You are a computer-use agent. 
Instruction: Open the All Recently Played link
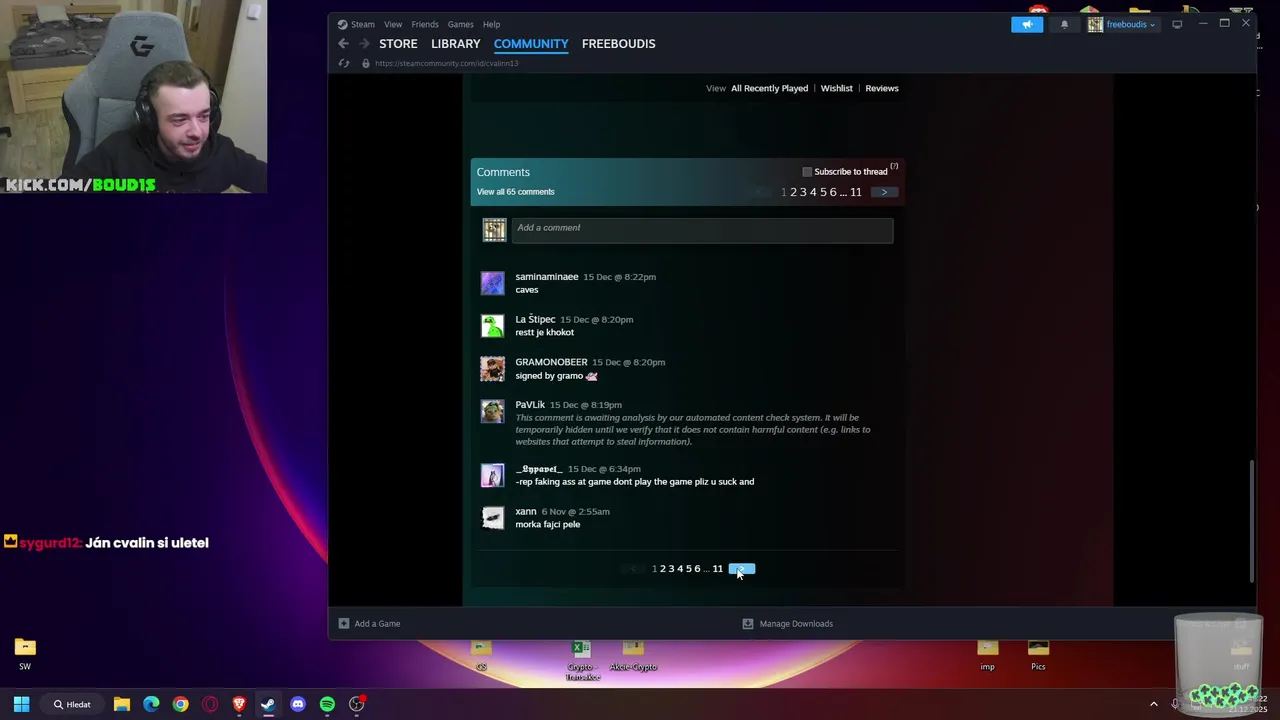pos(769,88)
